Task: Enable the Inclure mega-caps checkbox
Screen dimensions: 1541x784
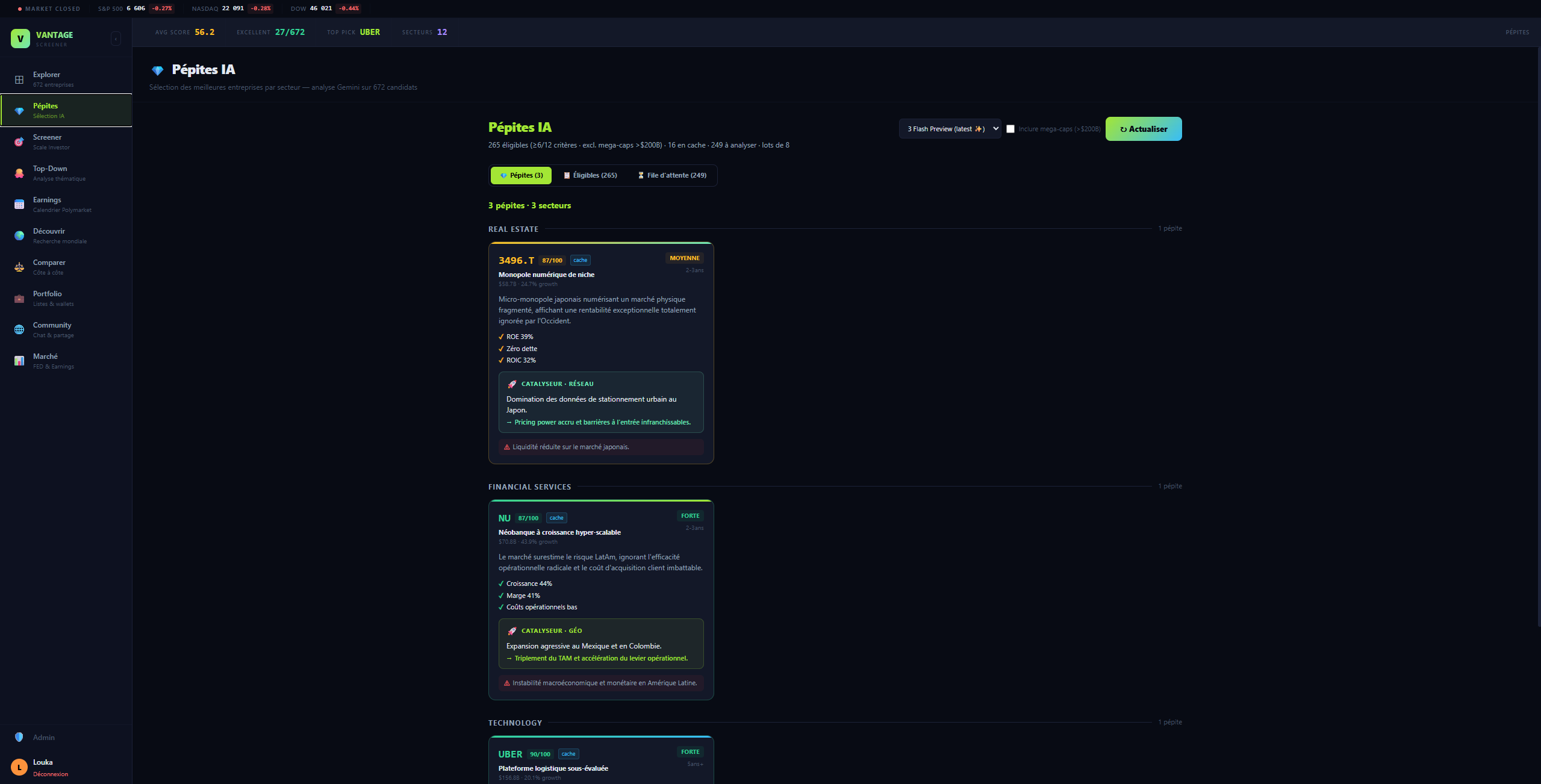Action: 1010,129
